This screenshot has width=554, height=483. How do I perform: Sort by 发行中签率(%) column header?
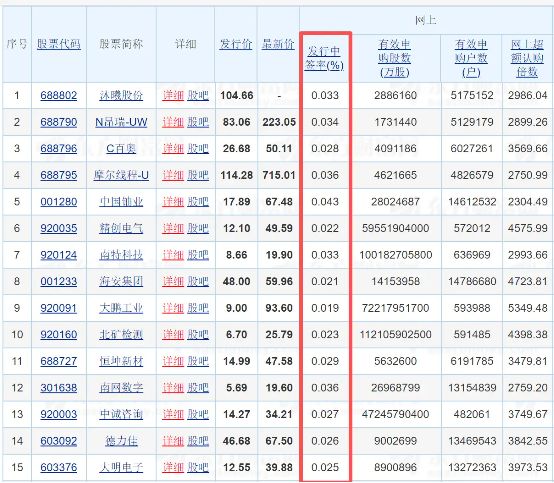(324, 58)
